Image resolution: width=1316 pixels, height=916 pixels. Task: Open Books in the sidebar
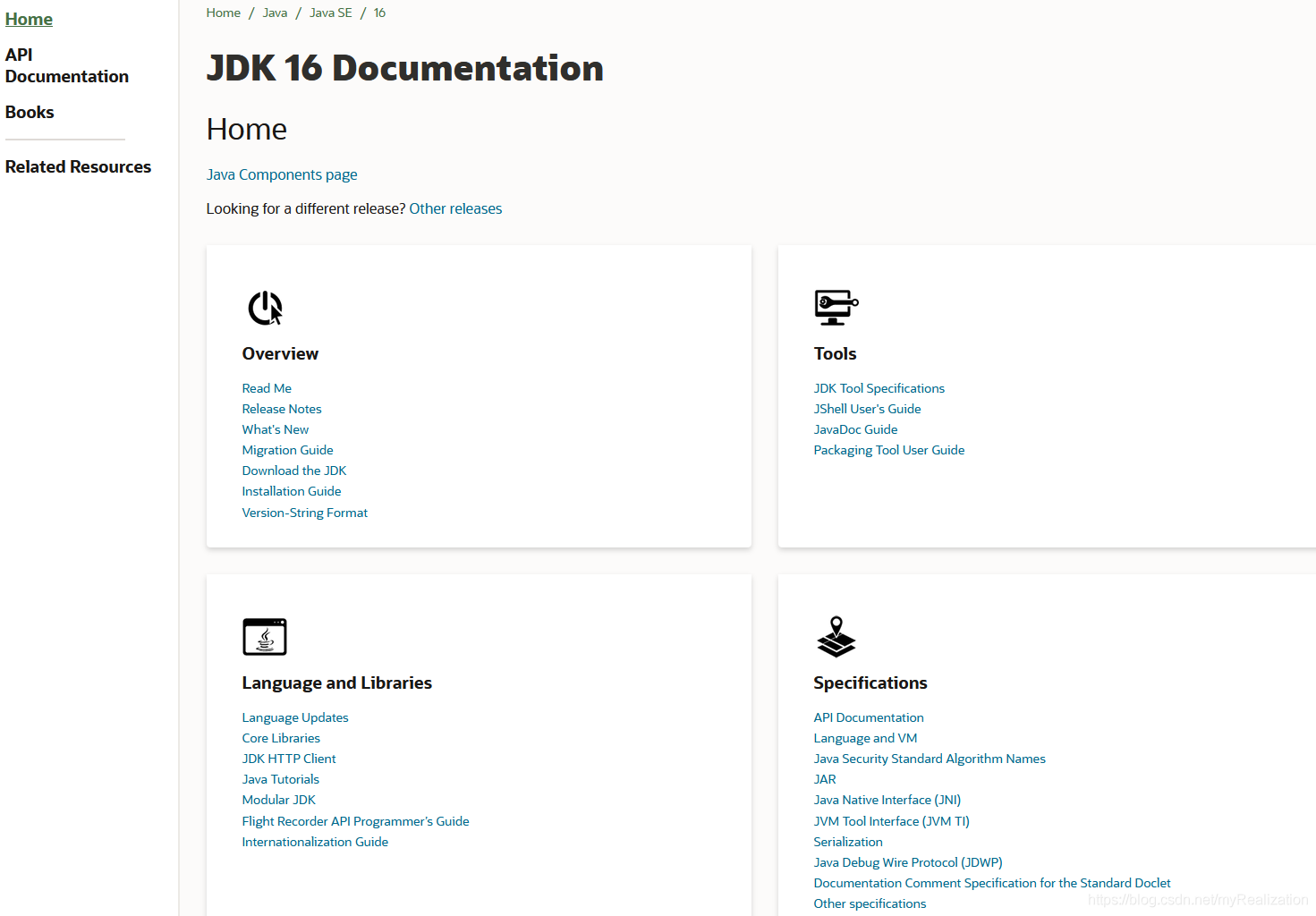pyautogui.click(x=30, y=112)
